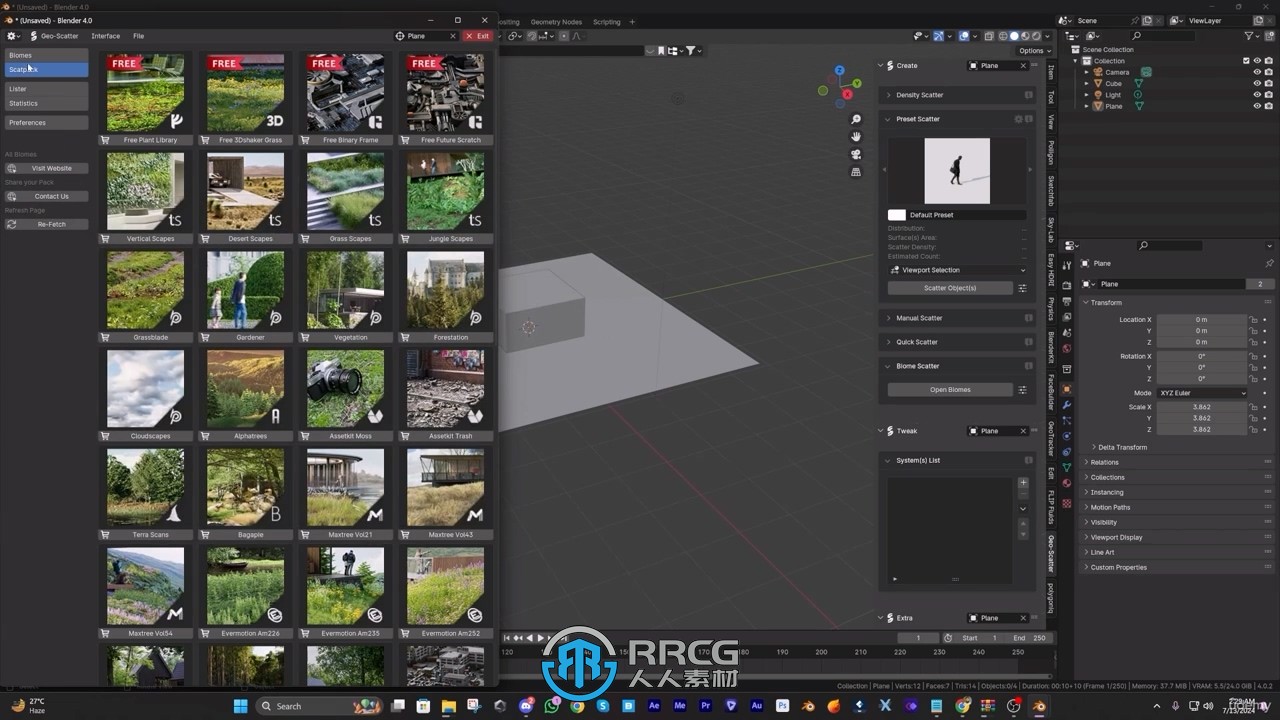The height and width of the screenshot is (720, 1280).
Task: Click the red Exit button
Action: (478, 36)
